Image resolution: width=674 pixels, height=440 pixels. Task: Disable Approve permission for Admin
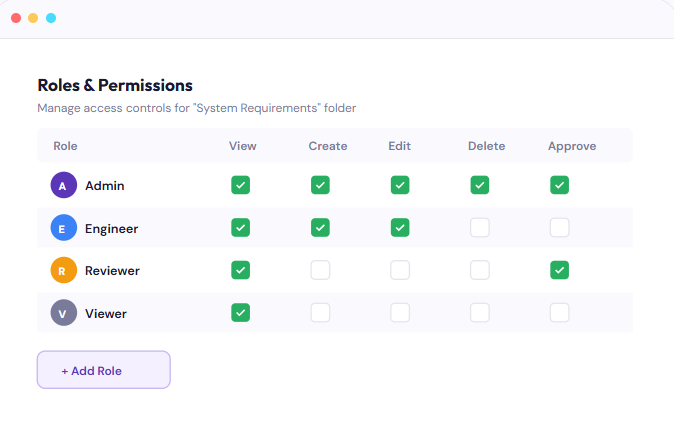tap(560, 185)
